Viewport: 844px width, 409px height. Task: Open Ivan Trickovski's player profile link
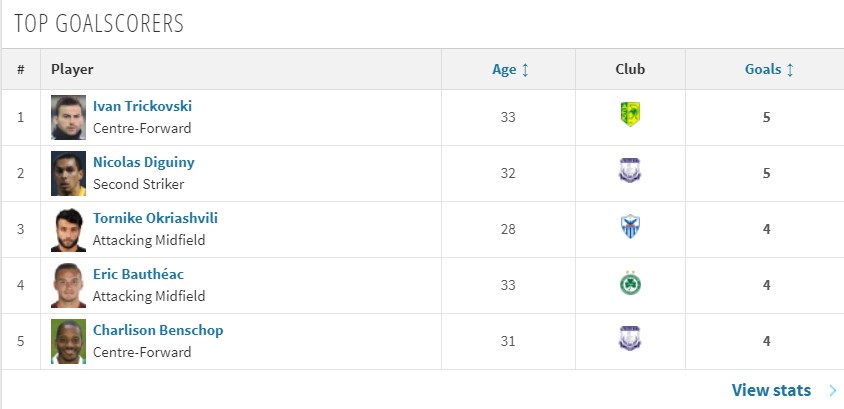point(142,106)
